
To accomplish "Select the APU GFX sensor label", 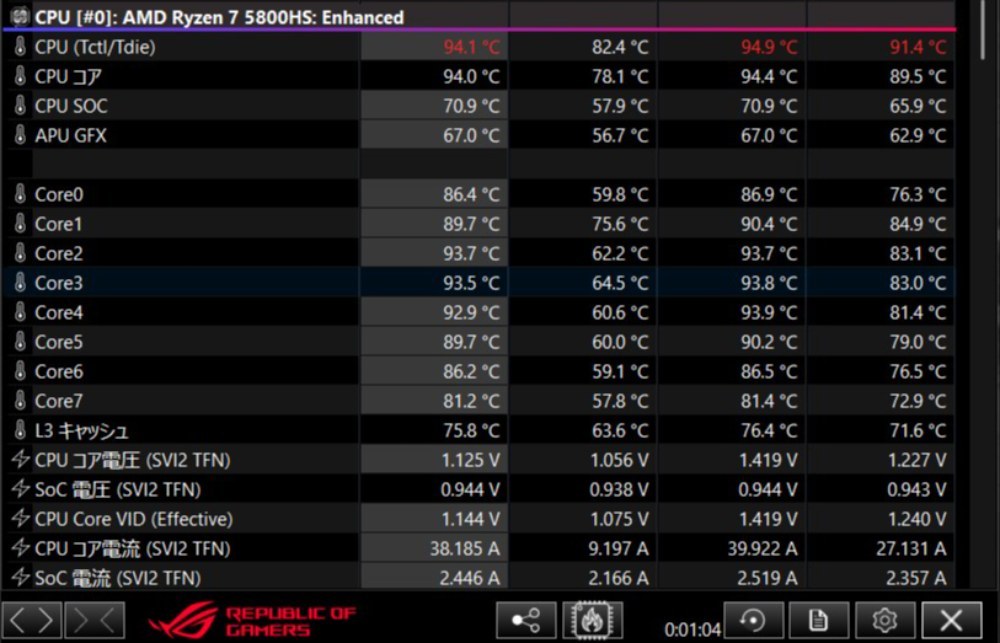I will pyautogui.click(x=71, y=135).
